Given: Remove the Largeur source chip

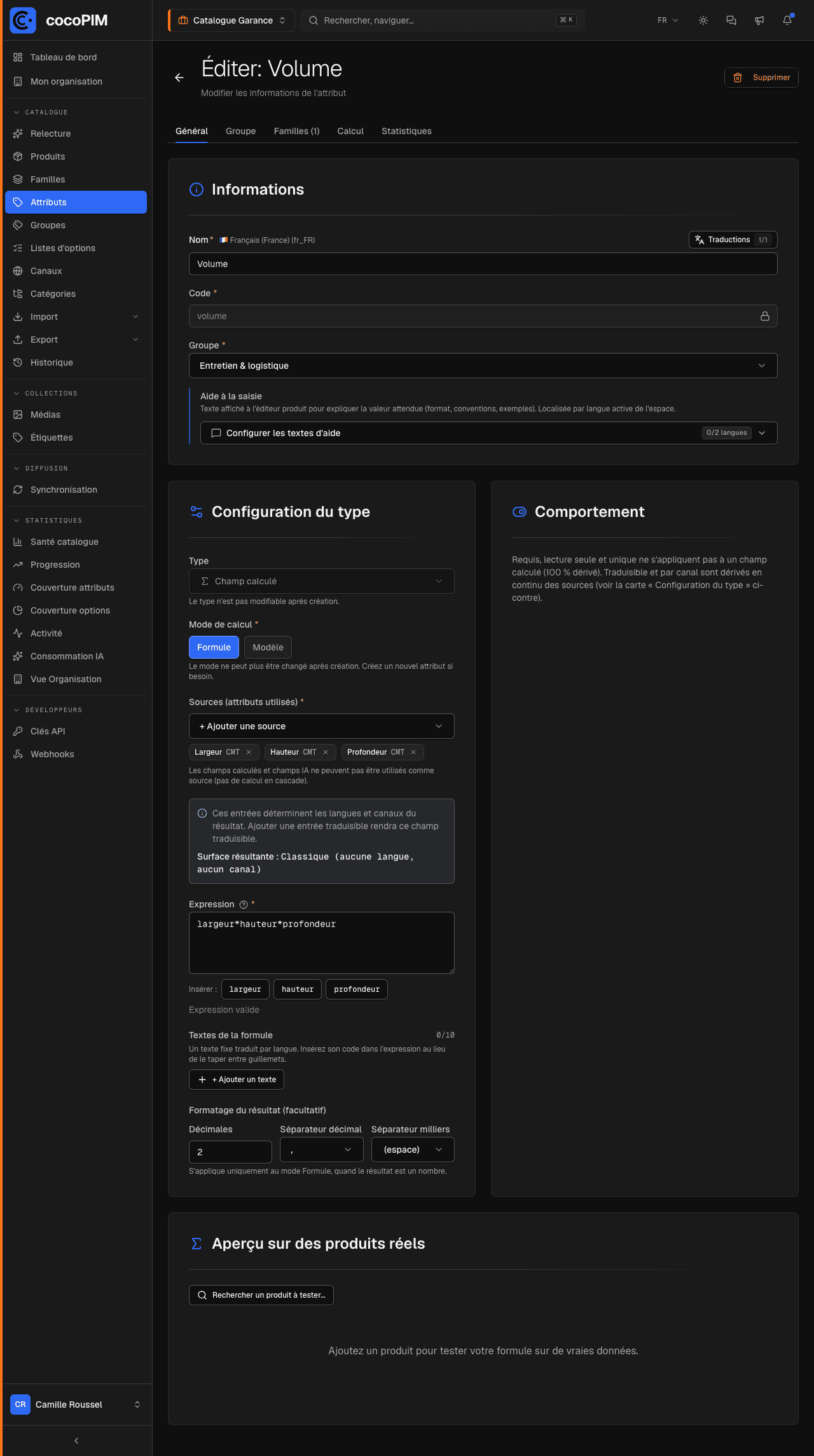Looking at the screenshot, I should point(249,752).
